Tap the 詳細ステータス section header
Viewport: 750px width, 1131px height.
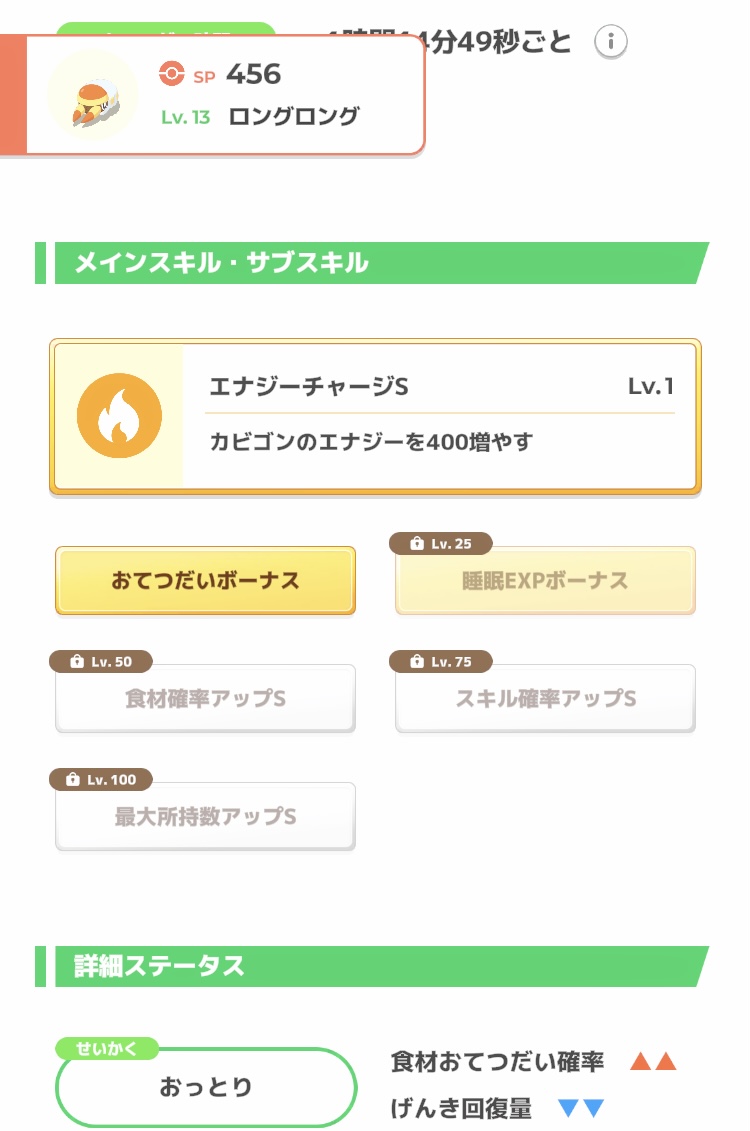372,967
